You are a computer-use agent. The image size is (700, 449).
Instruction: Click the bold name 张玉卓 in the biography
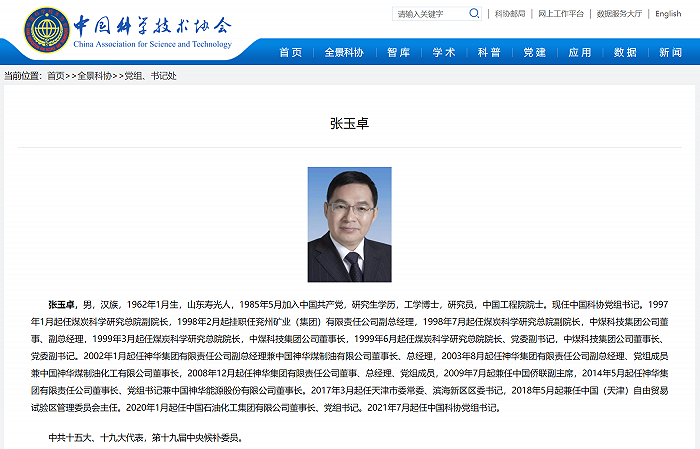(61, 305)
